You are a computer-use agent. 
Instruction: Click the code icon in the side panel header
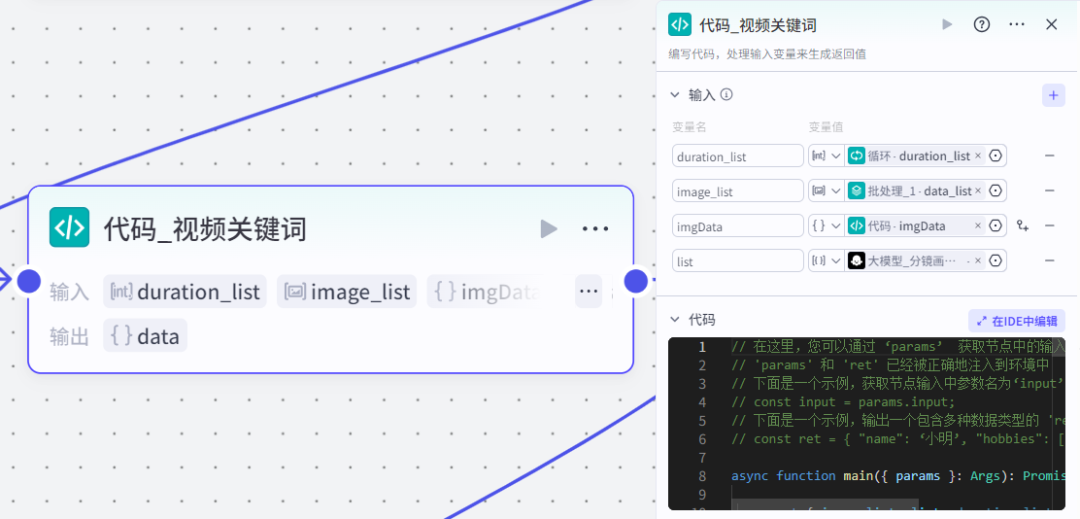680,25
